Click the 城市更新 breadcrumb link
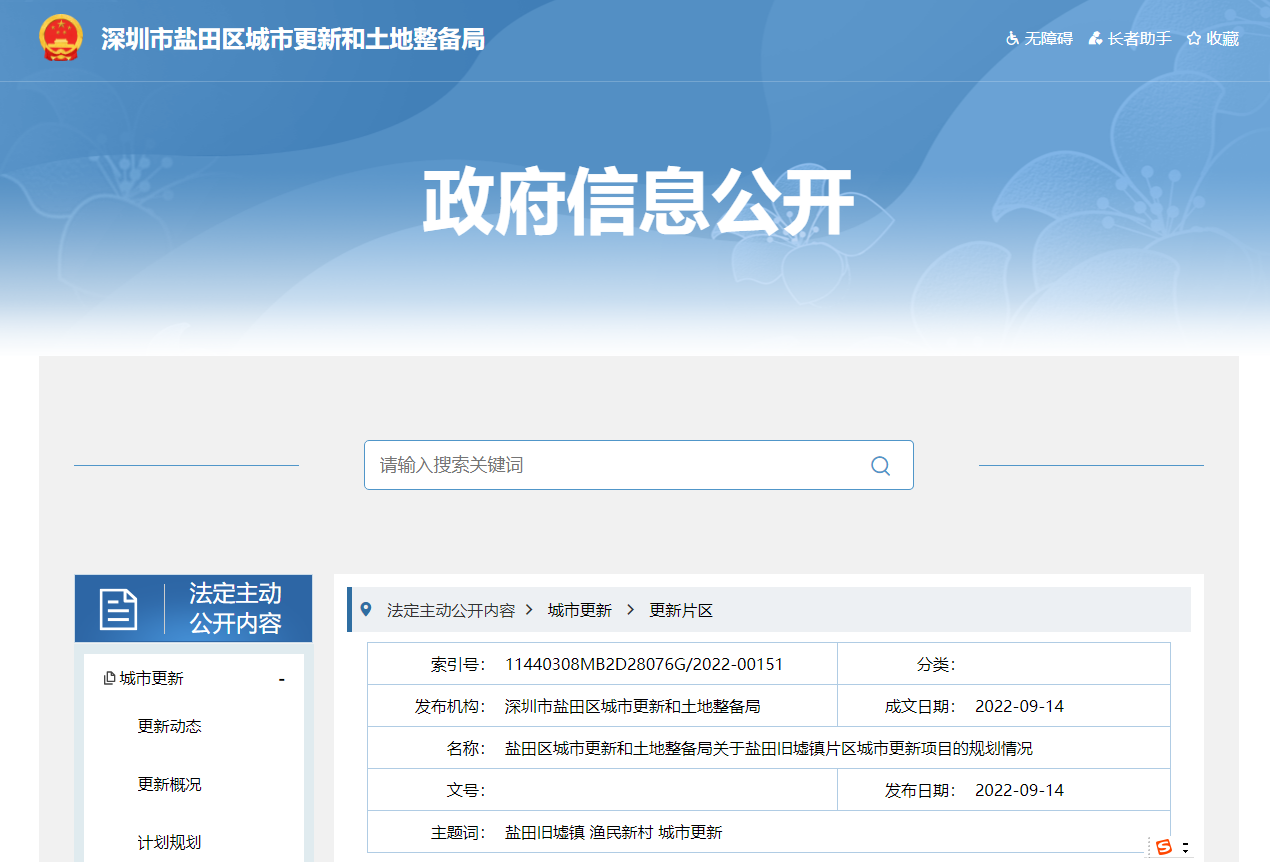The height and width of the screenshot is (862, 1270). (579, 610)
